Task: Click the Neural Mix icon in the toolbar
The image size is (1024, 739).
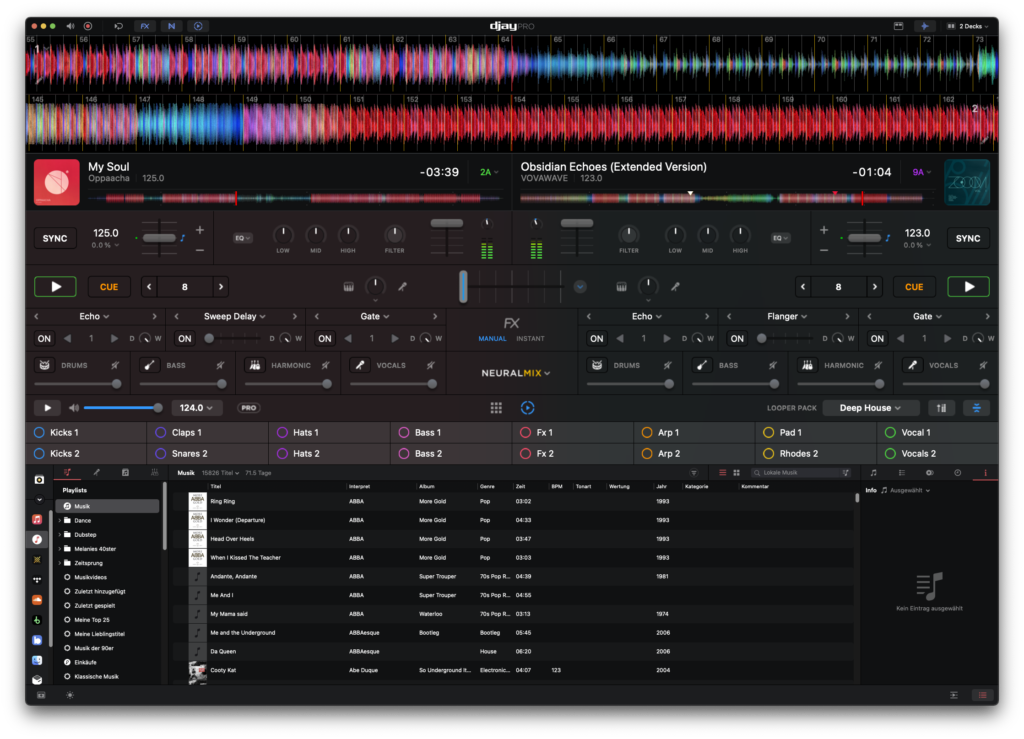Action: [x=172, y=26]
